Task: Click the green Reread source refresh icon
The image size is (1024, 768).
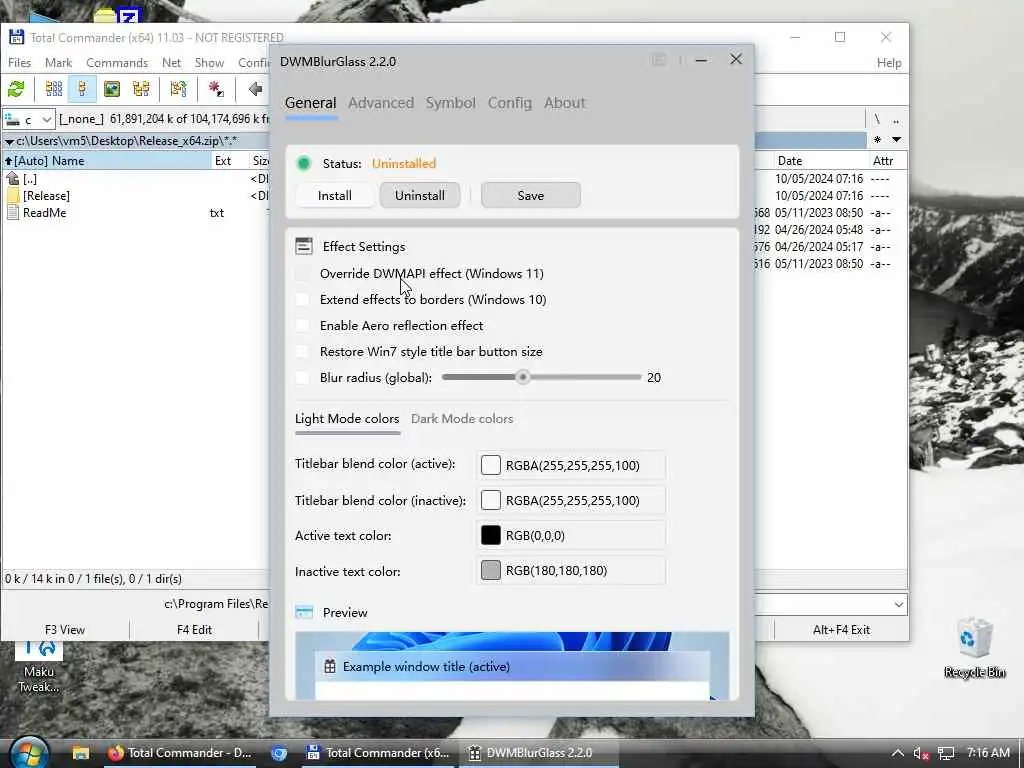Action: pyautogui.click(x=16, y=89)
